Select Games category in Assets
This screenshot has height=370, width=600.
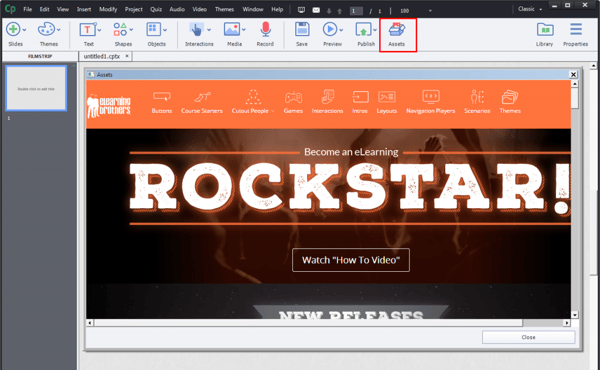coord(293,102)
